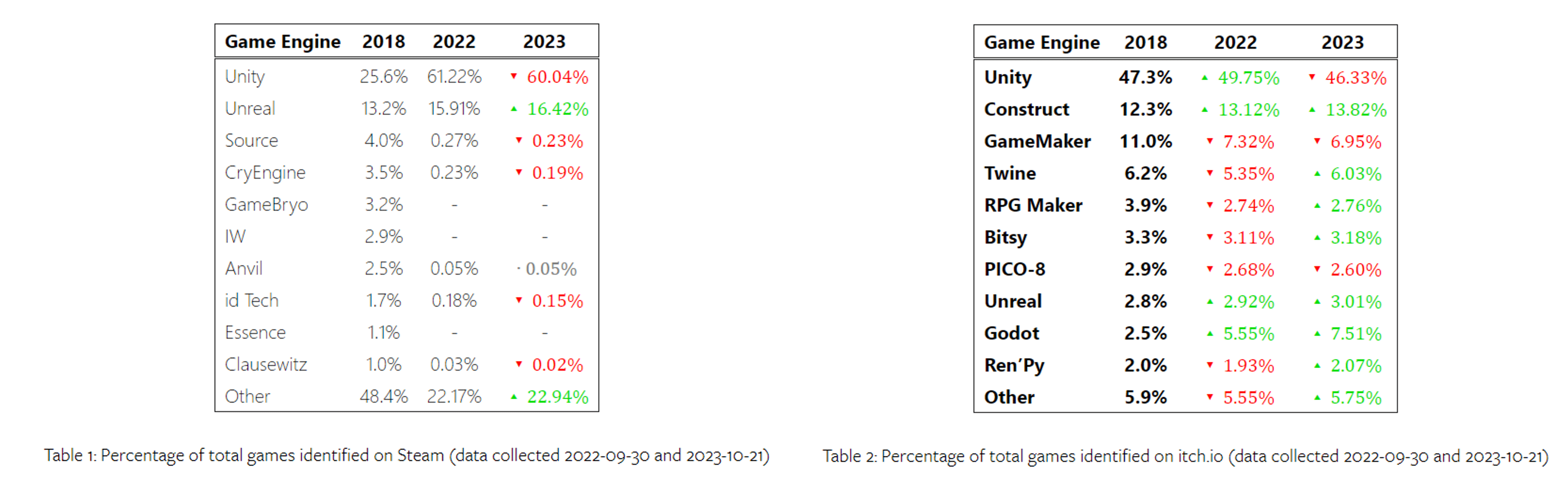Select the CryEngine row label

(265, 173)
